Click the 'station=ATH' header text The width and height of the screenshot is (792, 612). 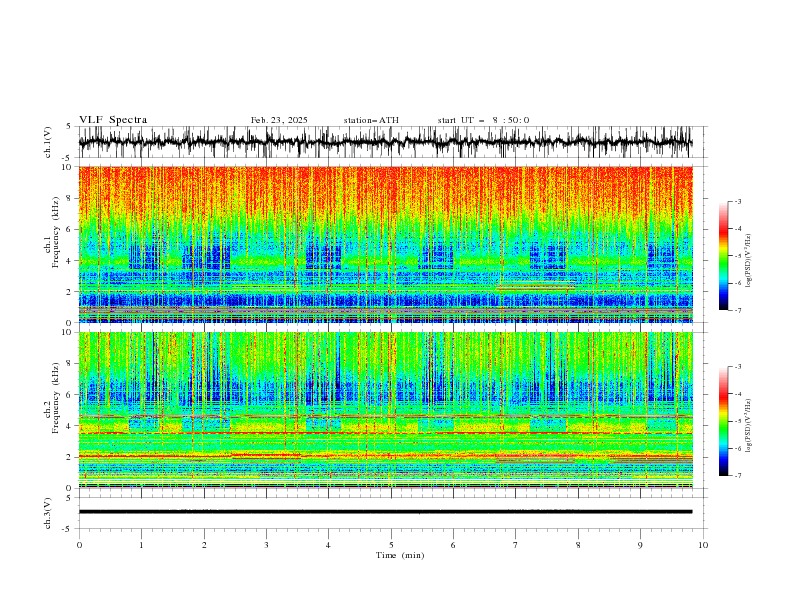[x=371, y=120]
